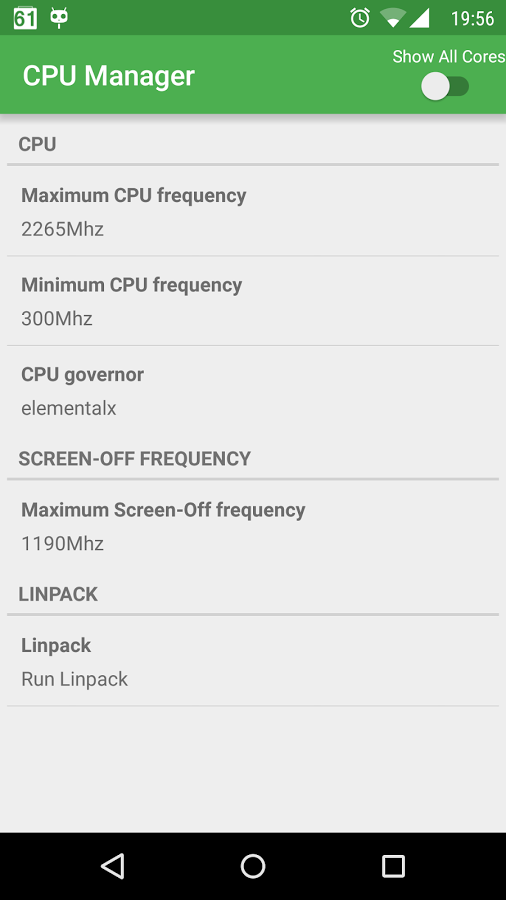The height and width of the screenshot is (900, 506).
Task: Tap the Android back navigation icon
Action: coord(113,866)
